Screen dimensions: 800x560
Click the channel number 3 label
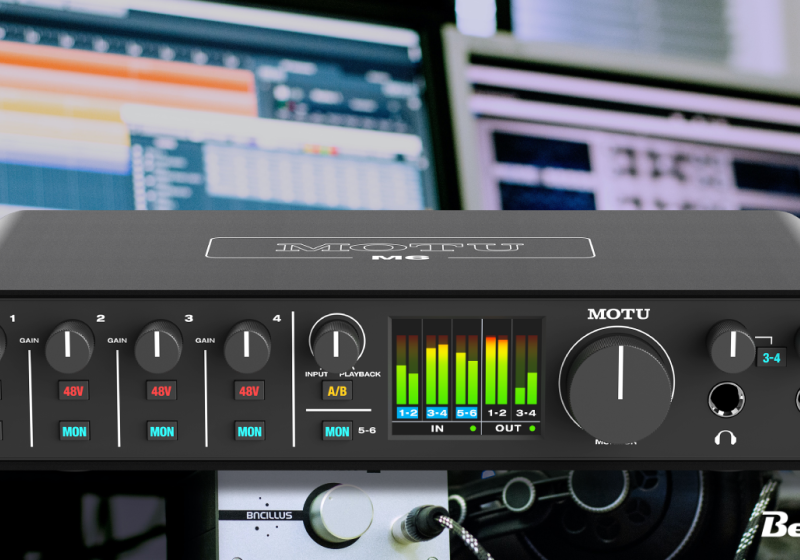189,318
